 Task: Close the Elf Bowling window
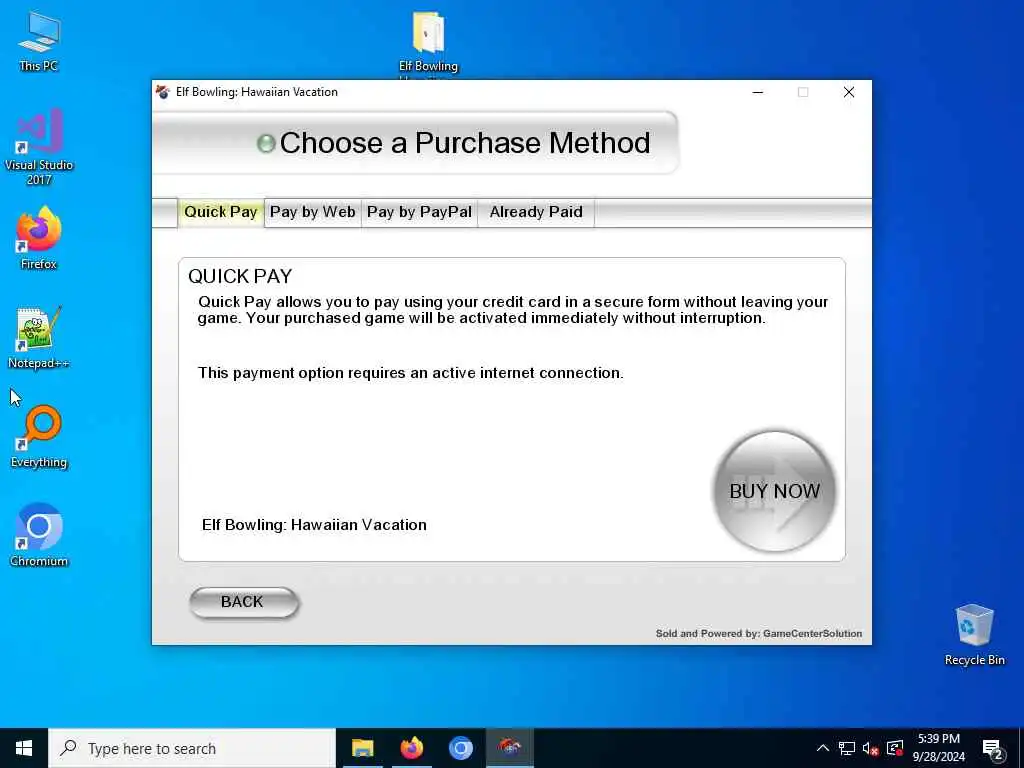(848, 92)
